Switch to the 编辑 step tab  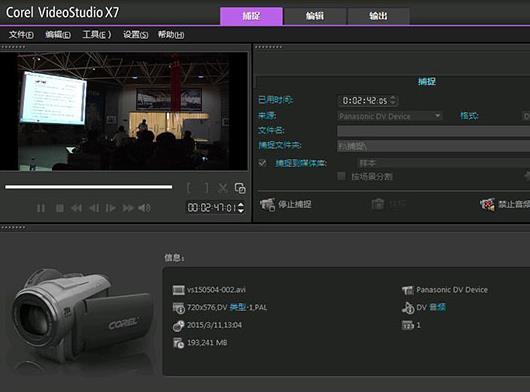pyautogui.click(x=315, y=16)
